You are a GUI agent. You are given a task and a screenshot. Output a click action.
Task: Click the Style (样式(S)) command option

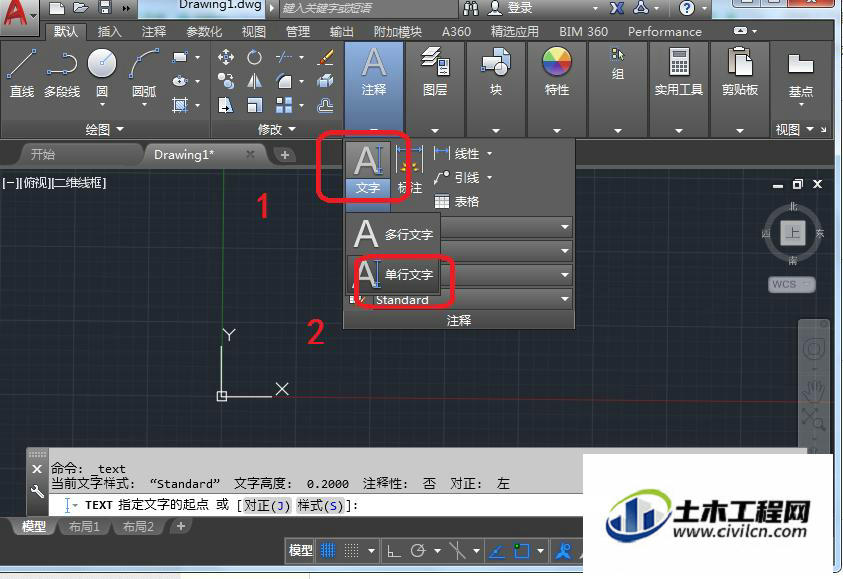click(320, 506)
